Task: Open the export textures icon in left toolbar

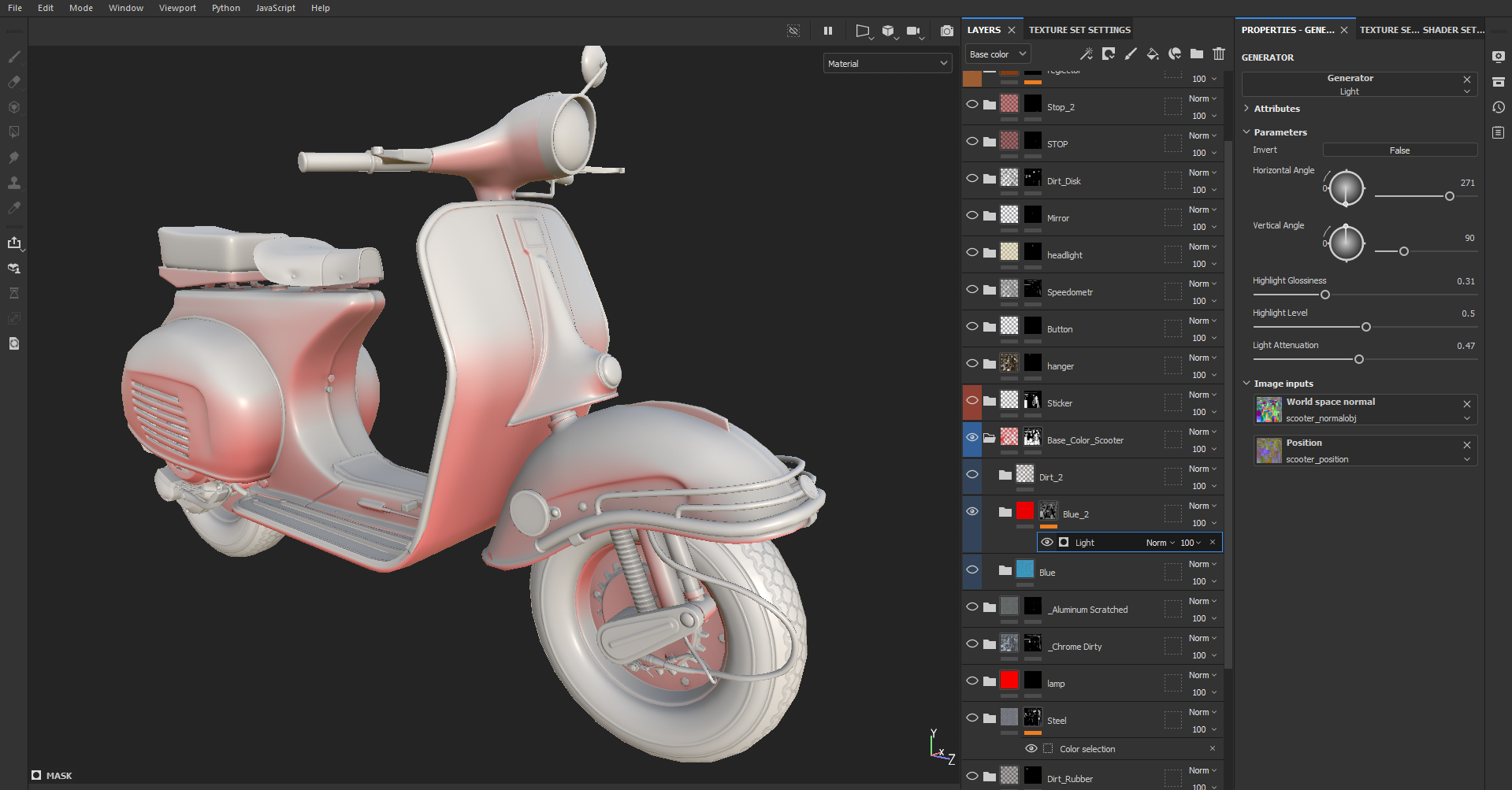Action: coord(14,243)
